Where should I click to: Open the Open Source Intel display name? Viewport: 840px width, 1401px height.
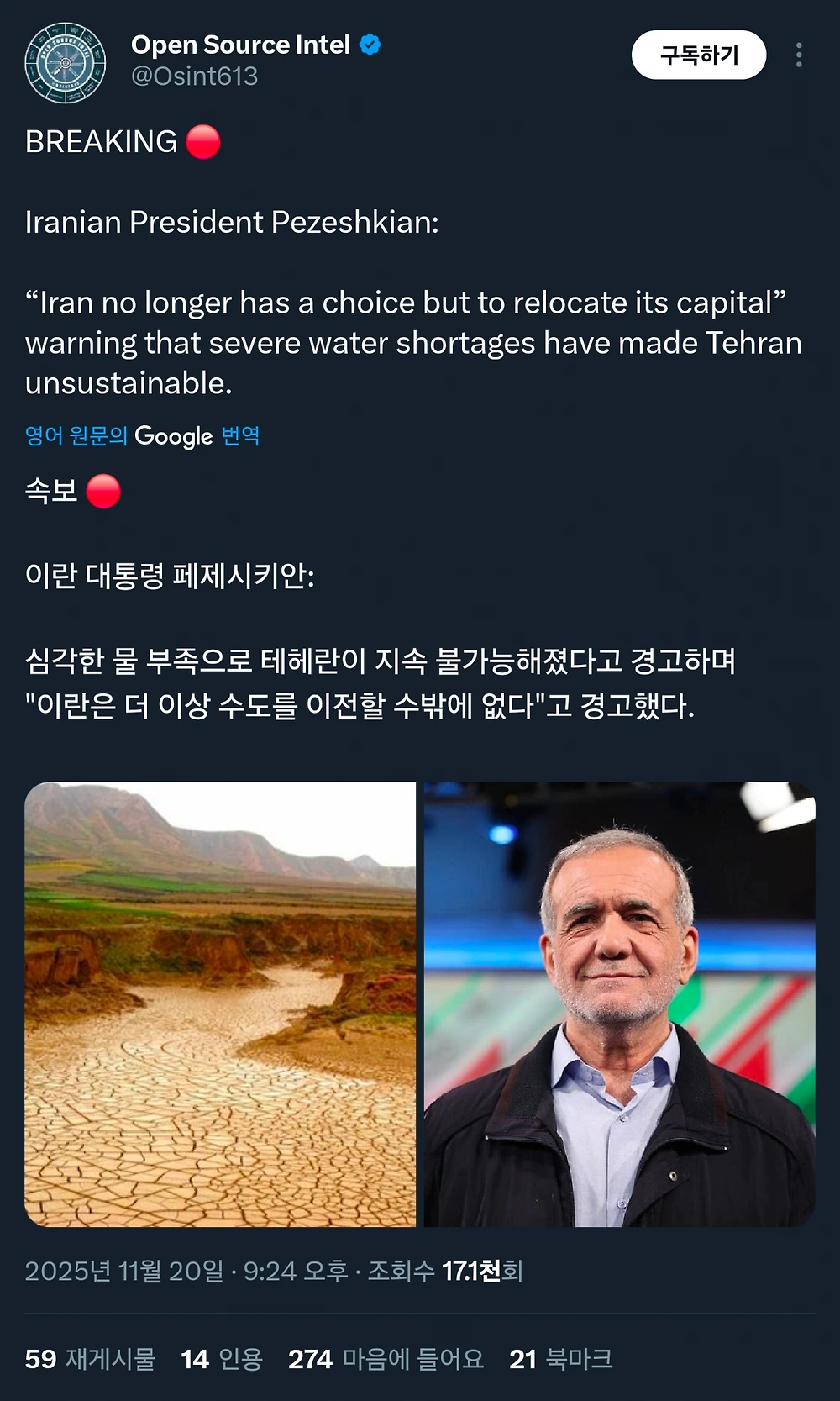click(240, 45)
